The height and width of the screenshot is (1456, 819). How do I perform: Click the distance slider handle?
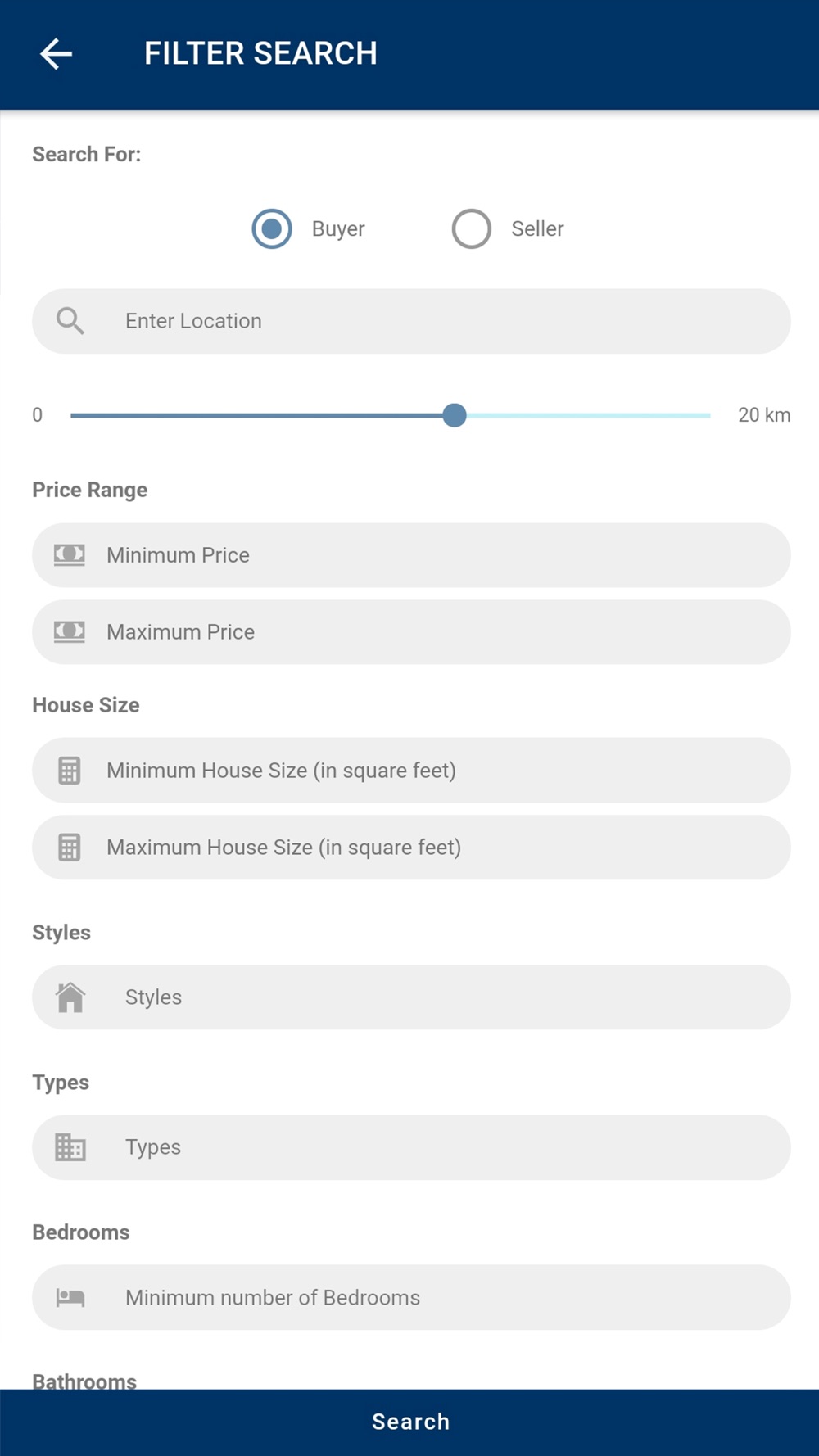tap(455, 415)
